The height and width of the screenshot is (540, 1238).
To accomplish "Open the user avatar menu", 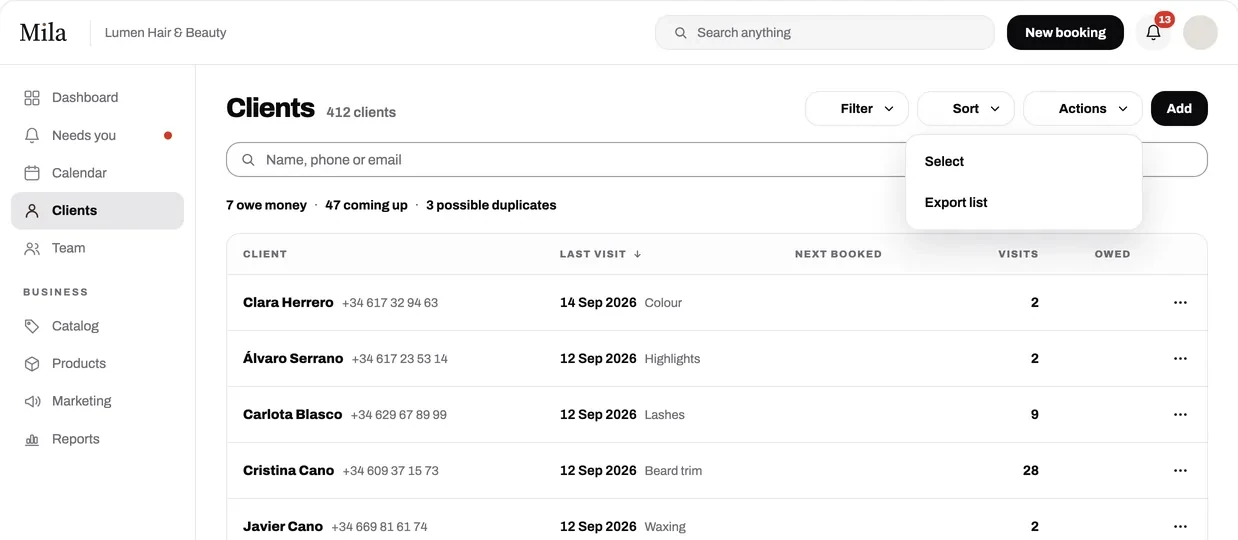I will point(1200,32).
